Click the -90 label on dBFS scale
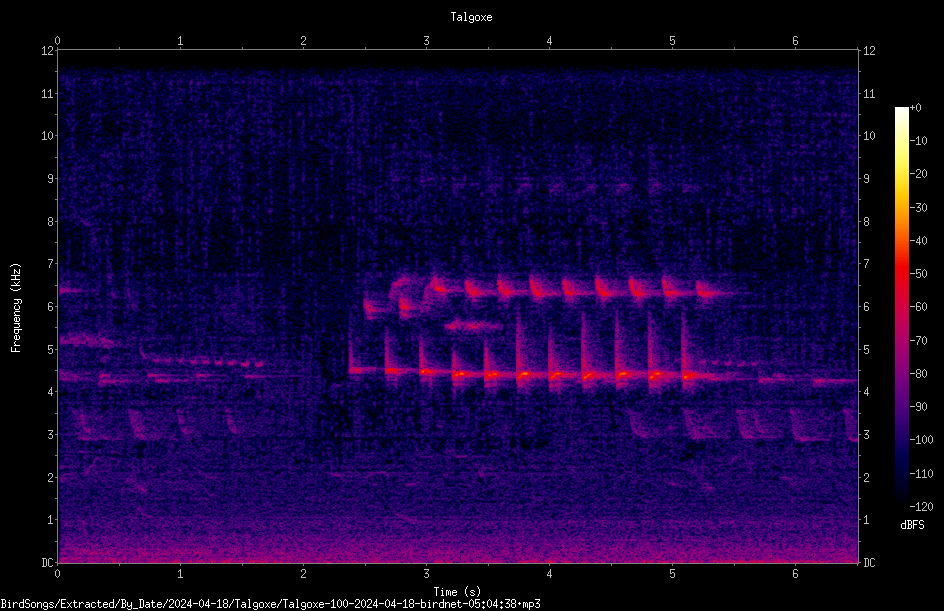Screen dimensions: 944x611 tap(918, 406)
